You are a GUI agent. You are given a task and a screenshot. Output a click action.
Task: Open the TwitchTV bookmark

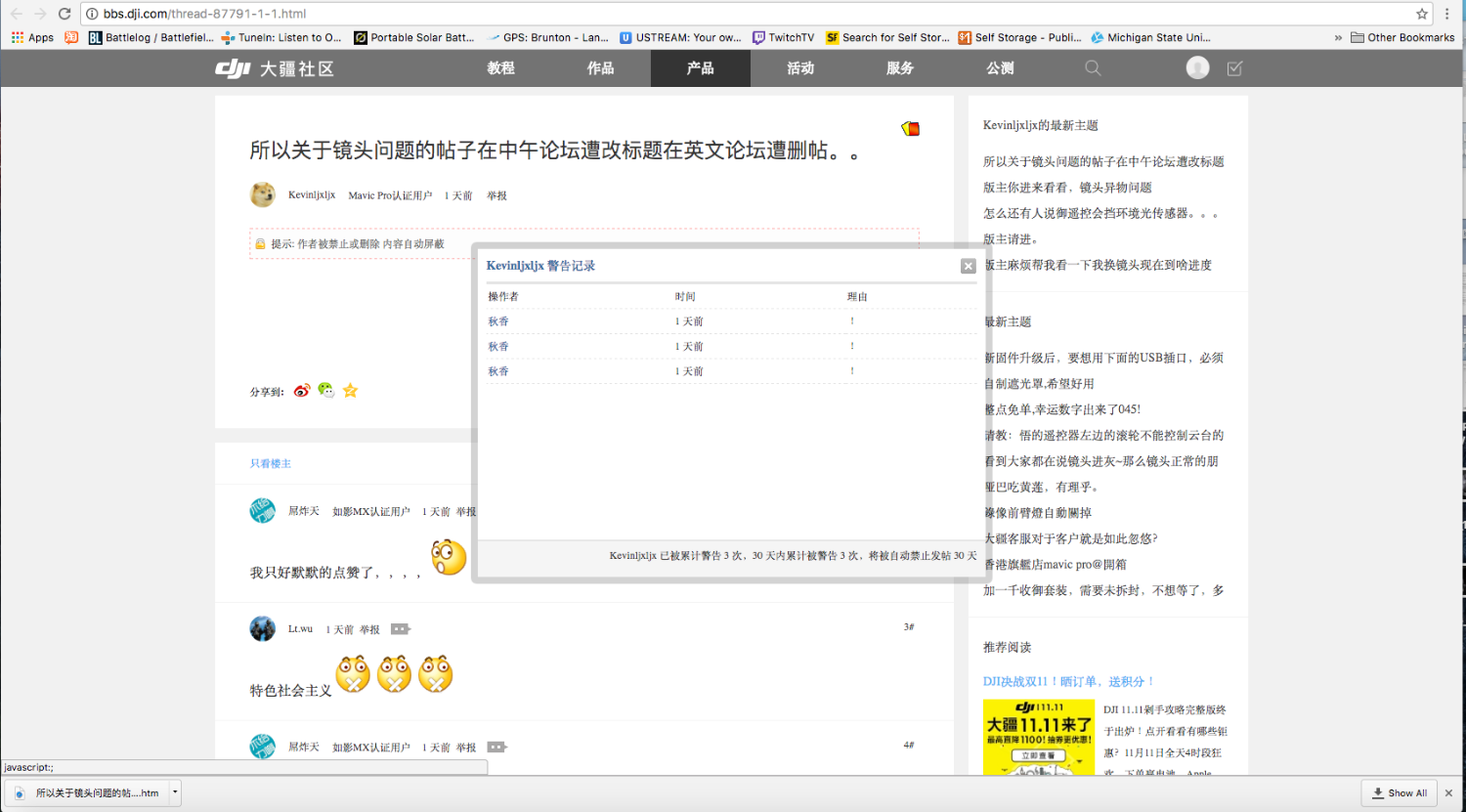click(x=783, y=37)
